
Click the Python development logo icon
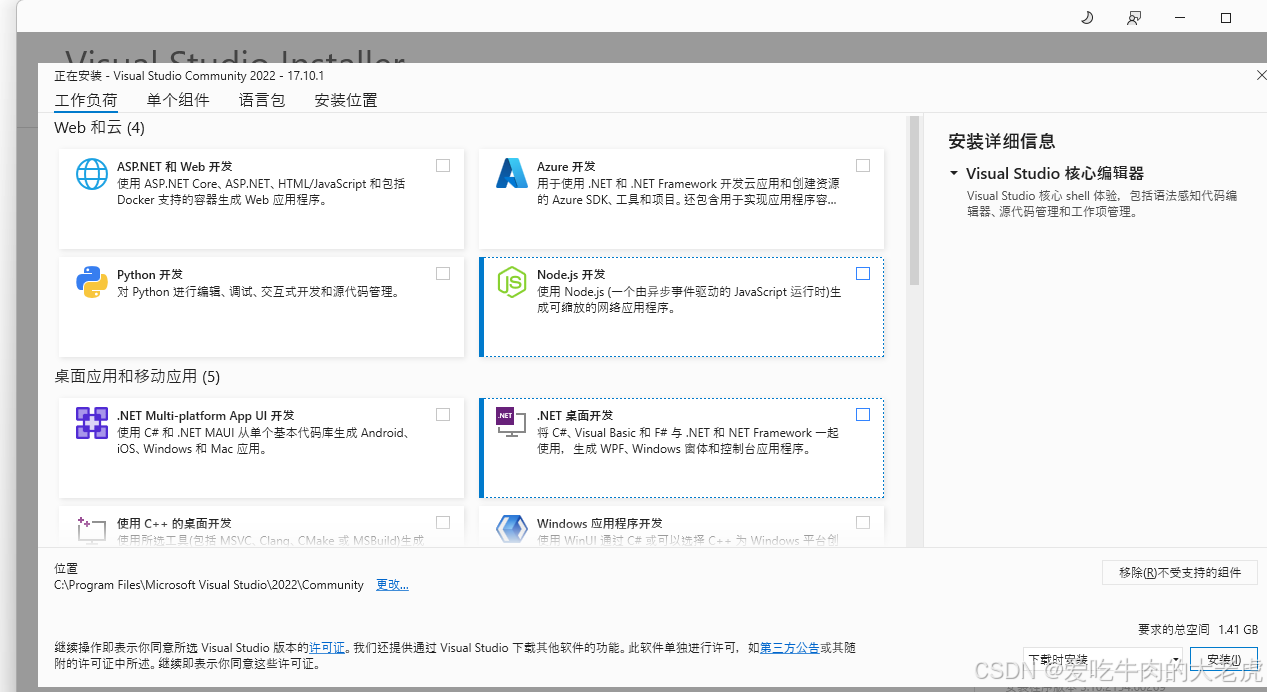coord(92,283)
